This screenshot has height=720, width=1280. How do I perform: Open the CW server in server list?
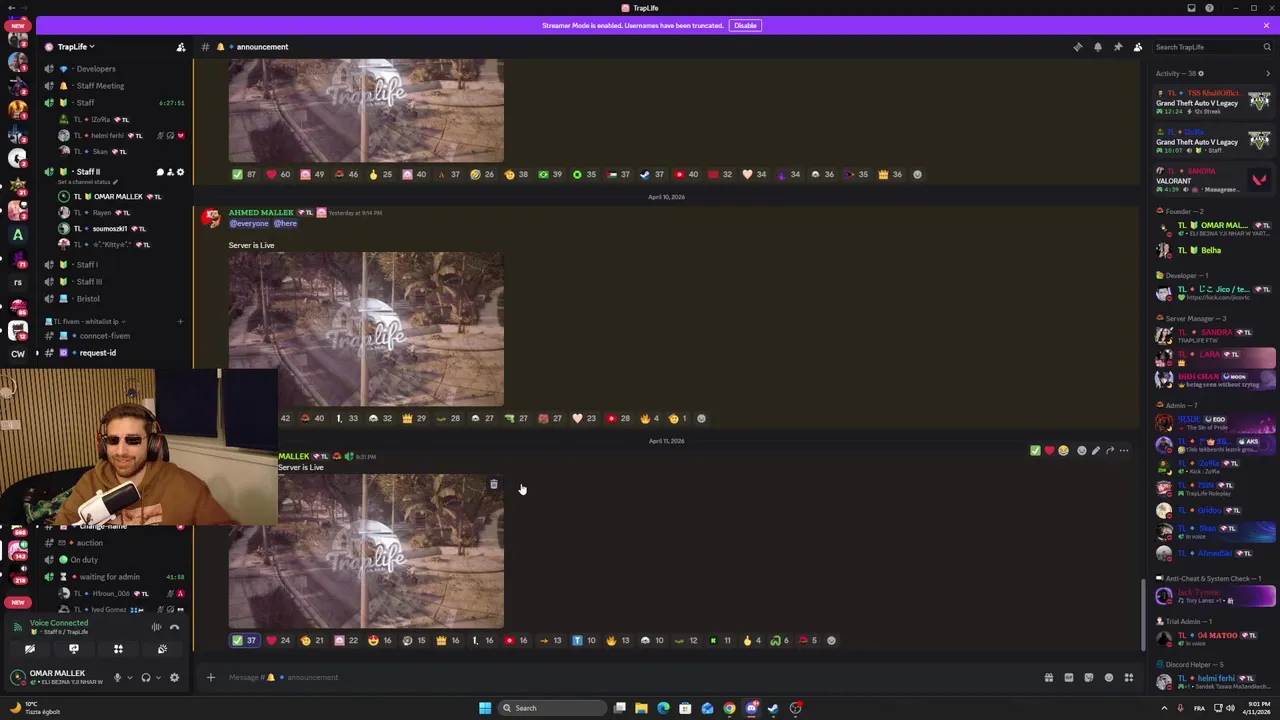click(x=17, y=354)
